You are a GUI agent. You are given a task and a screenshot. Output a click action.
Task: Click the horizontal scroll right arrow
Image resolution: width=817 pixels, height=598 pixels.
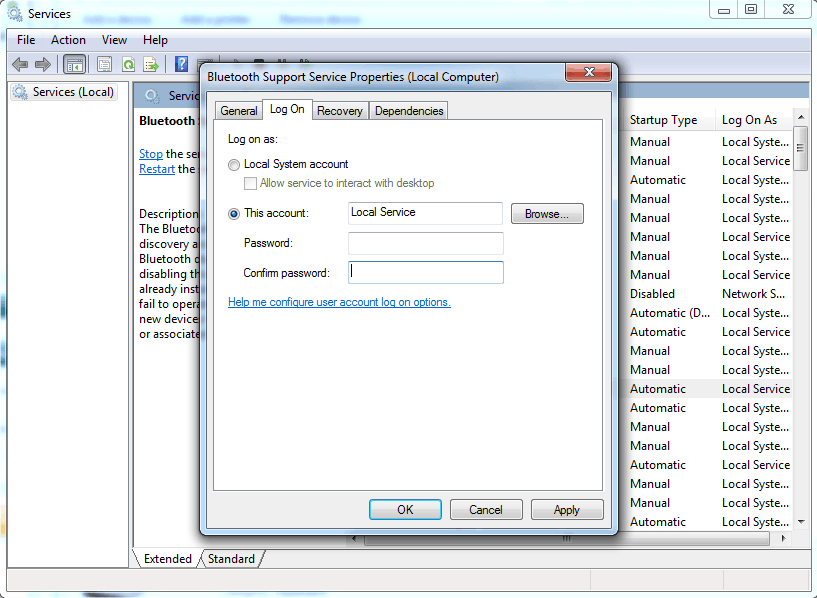pos(783,539)
